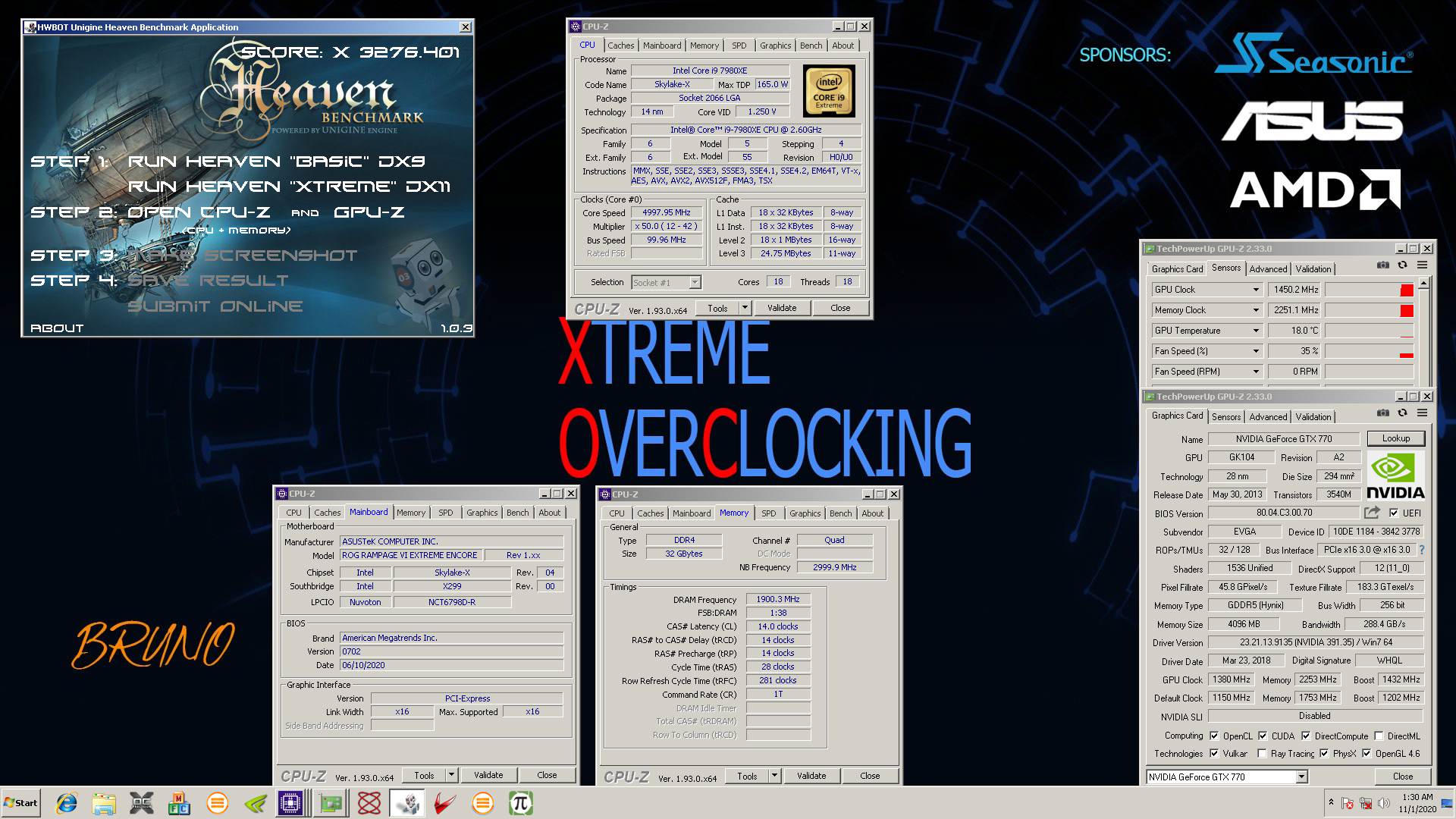The width and height of the screenshot is (1456, 819).
Task: Click the Bus Interface question mark icon
Action: pos(1422,550)
